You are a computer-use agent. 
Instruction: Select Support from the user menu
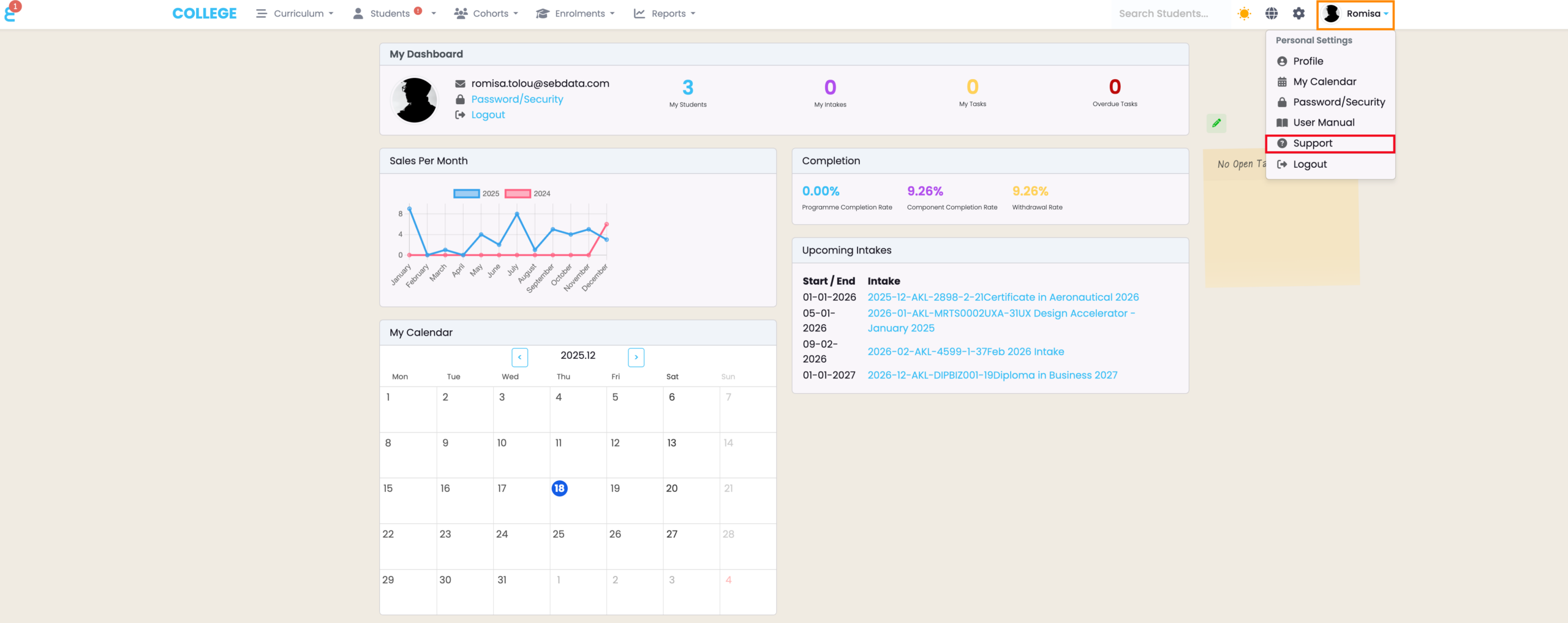1313,143
